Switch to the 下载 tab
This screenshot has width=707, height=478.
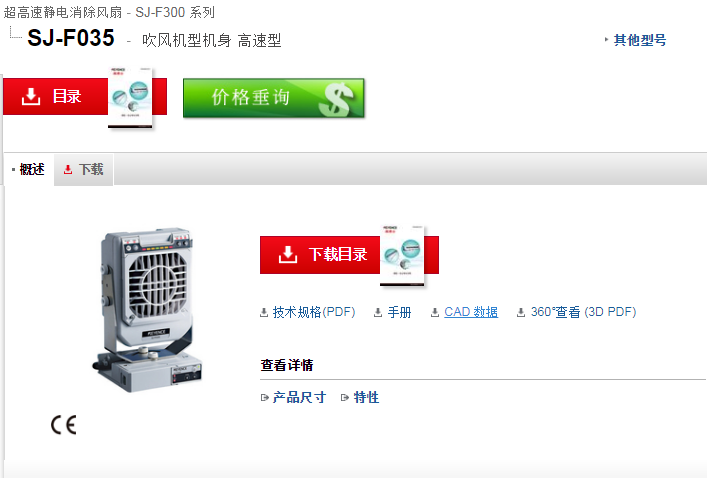pos(84,170)
